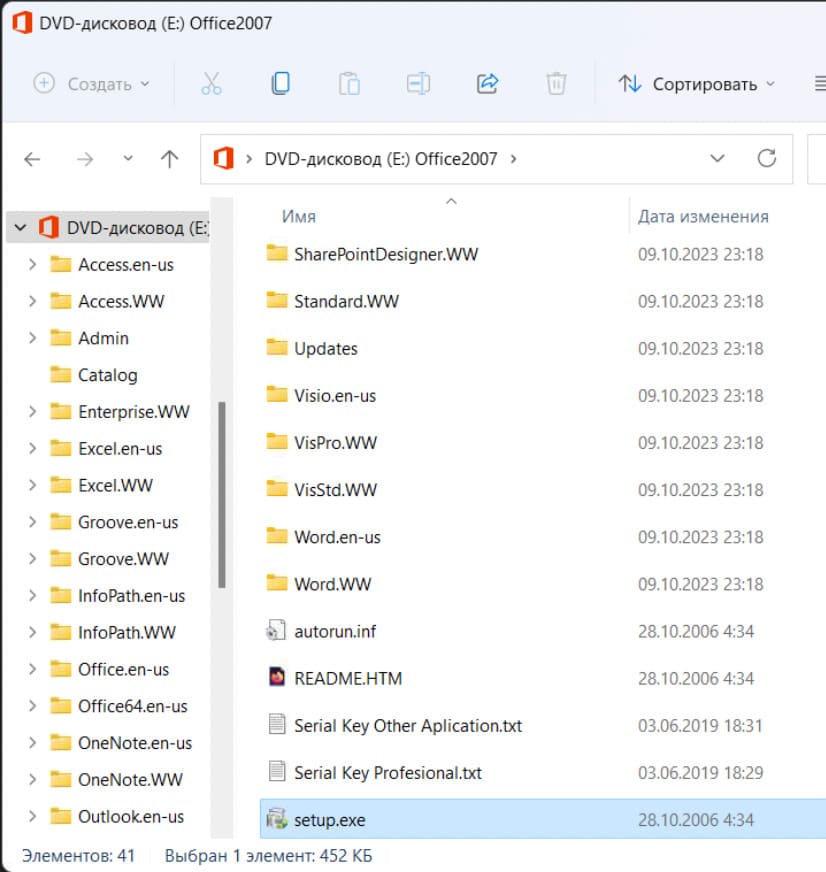Click the Paste clipboard icon
This screenshot has width=826, height=872.
pos(349,84)
